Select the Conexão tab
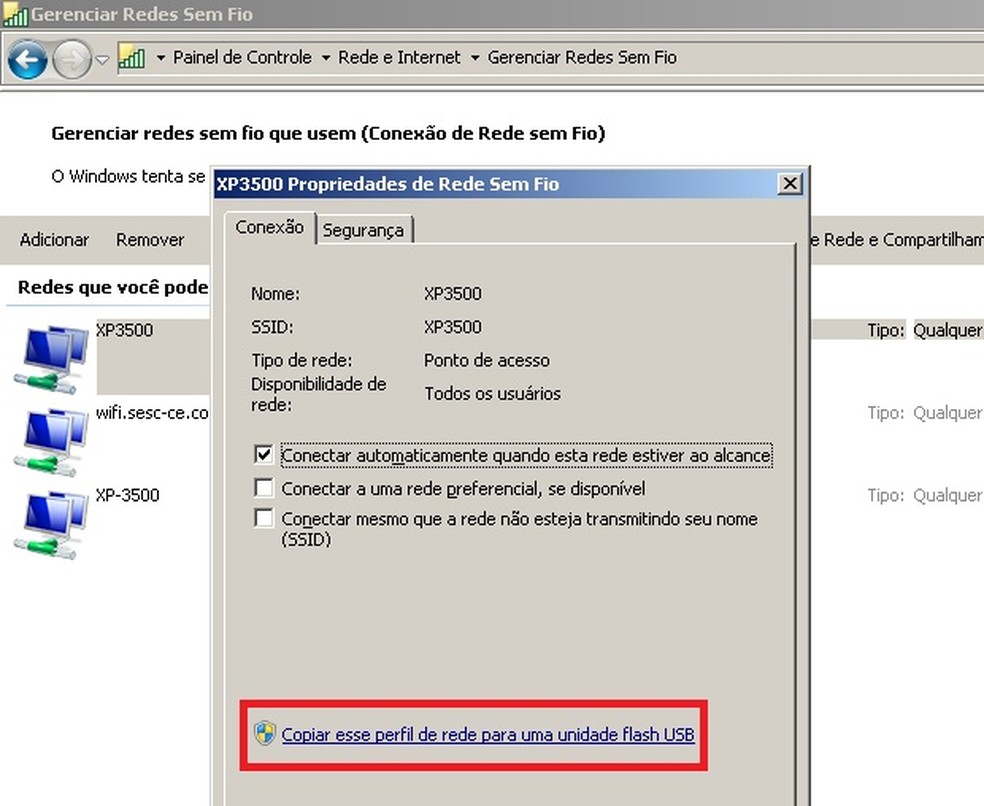This screenshot has width=984, height=806. [269, 227]
